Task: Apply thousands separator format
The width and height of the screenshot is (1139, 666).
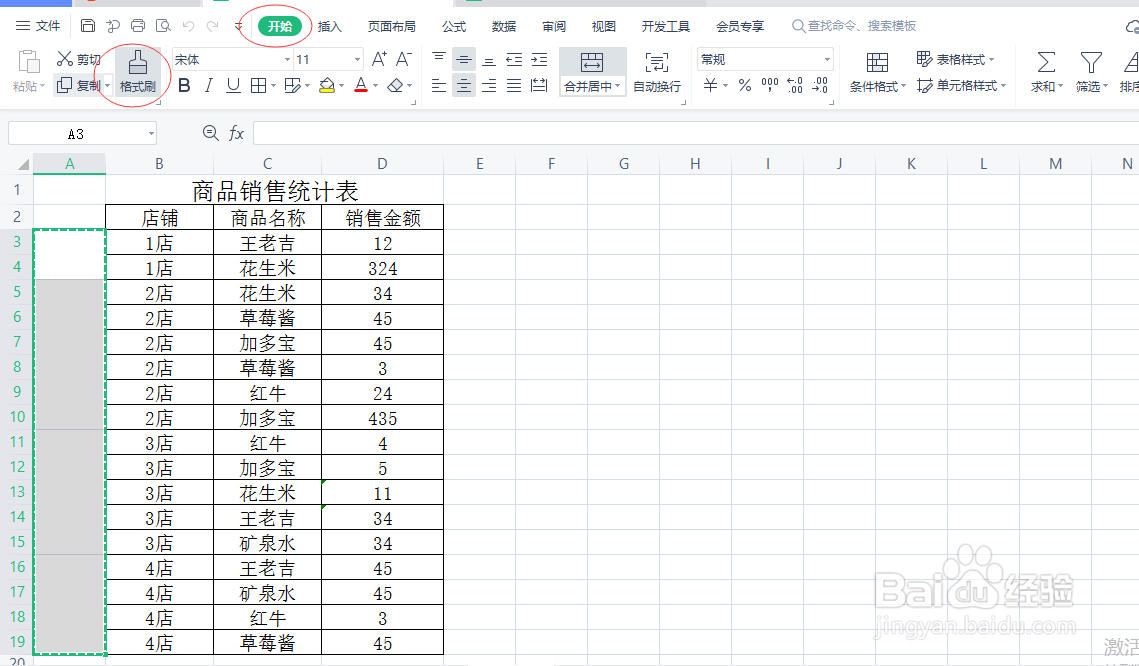Action: click(770, 86)
